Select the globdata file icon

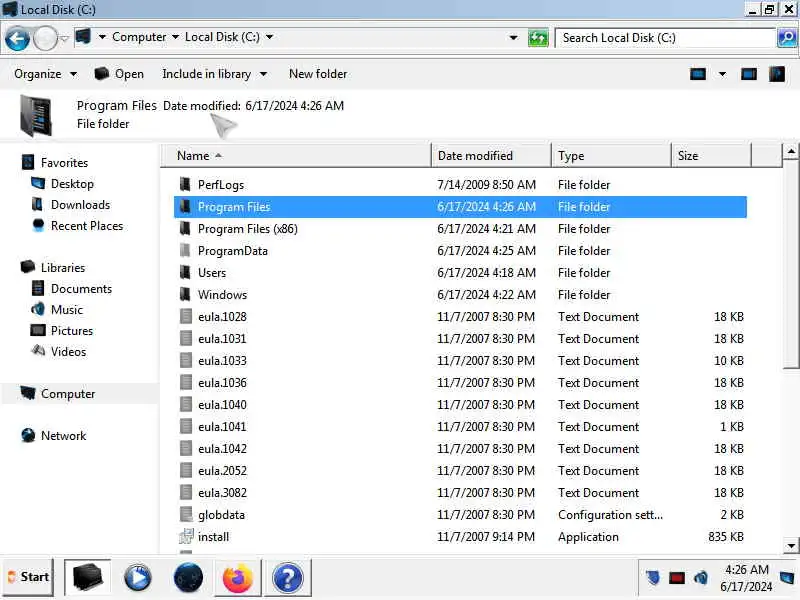186,514
